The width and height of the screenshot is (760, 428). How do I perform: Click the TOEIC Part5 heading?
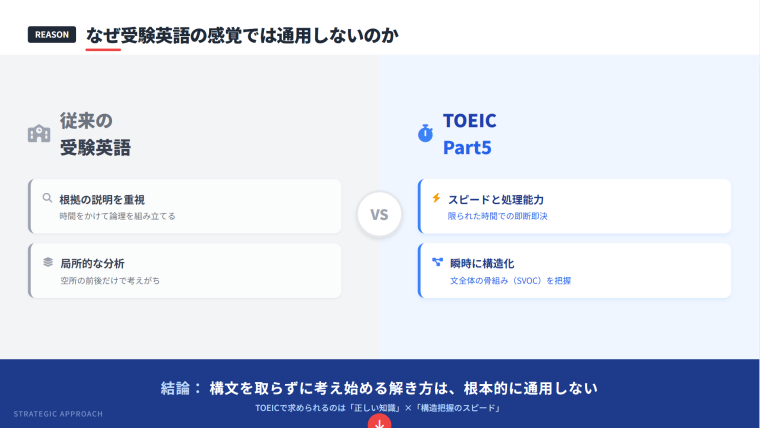point(470,134)
